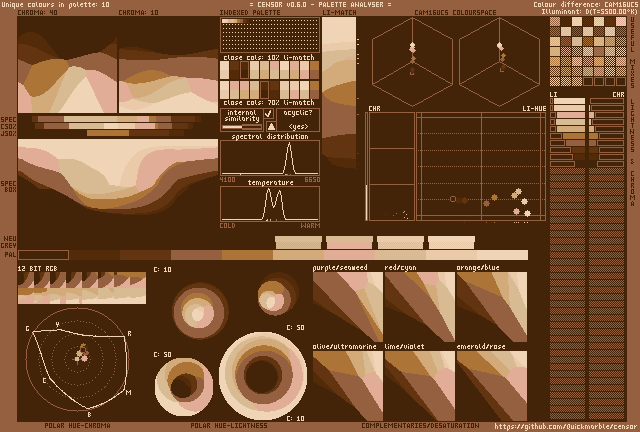Click the 'LI-HUE' plot label
Image resolution: width=640 pixels, height=432 pixels.
[x=534, y=109]
